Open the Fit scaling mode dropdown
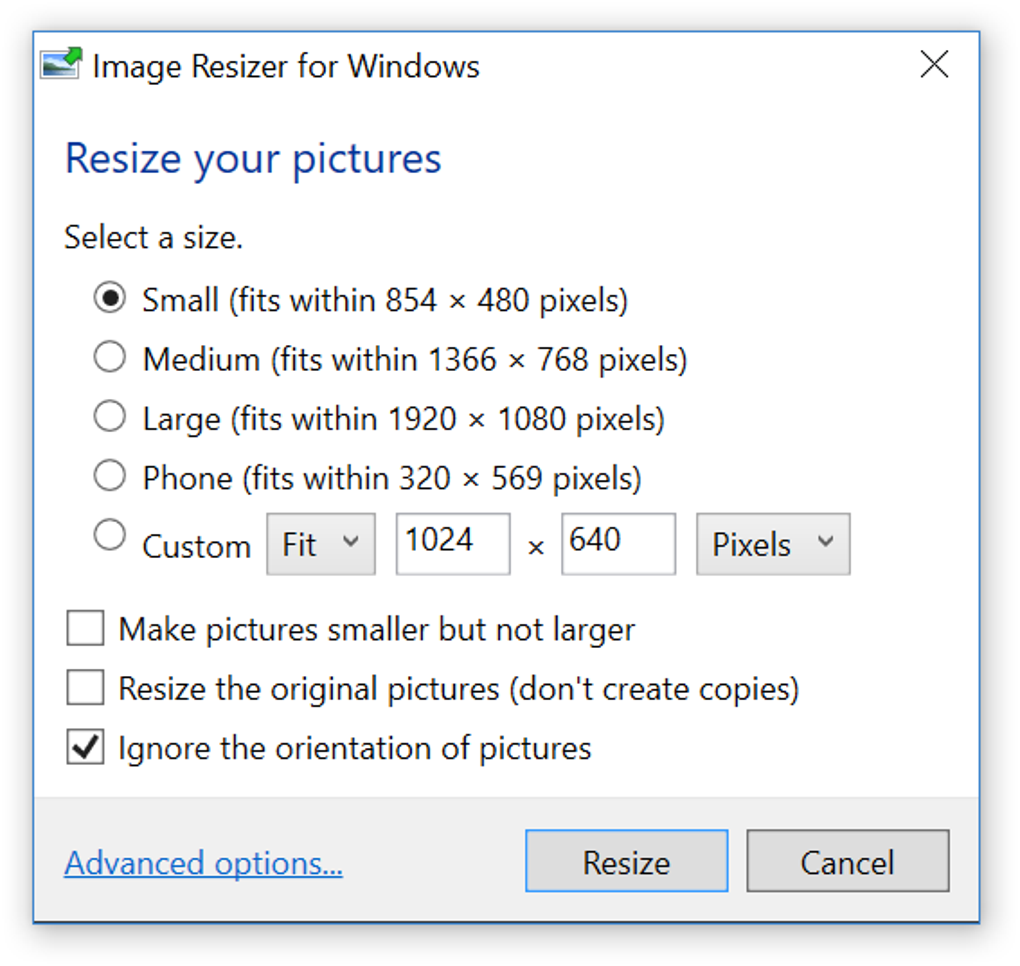The width and height of the screenshot is (1020, 966). pyautogui.click(x=319, y=543)
